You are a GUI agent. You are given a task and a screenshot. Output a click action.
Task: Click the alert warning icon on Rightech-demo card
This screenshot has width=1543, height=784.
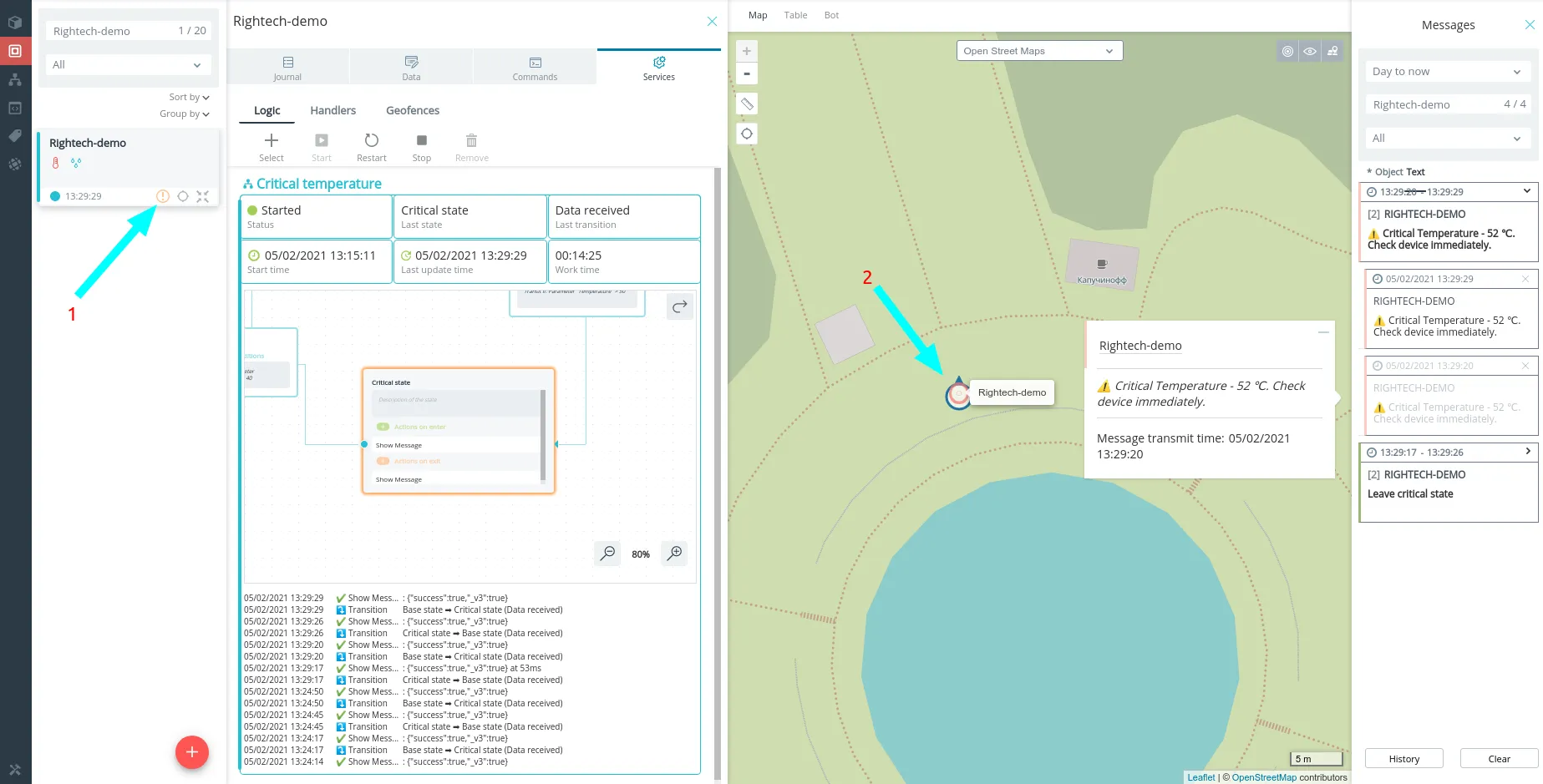tap(163, 196)
